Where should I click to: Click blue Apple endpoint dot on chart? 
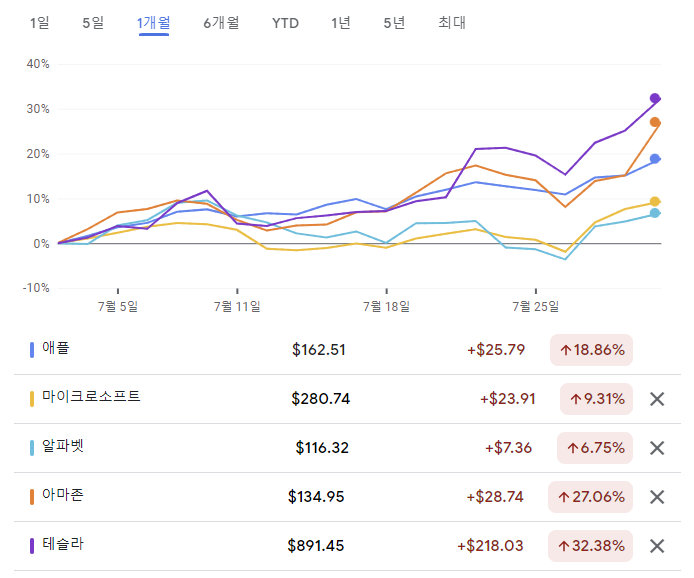(x=655, y=158)
